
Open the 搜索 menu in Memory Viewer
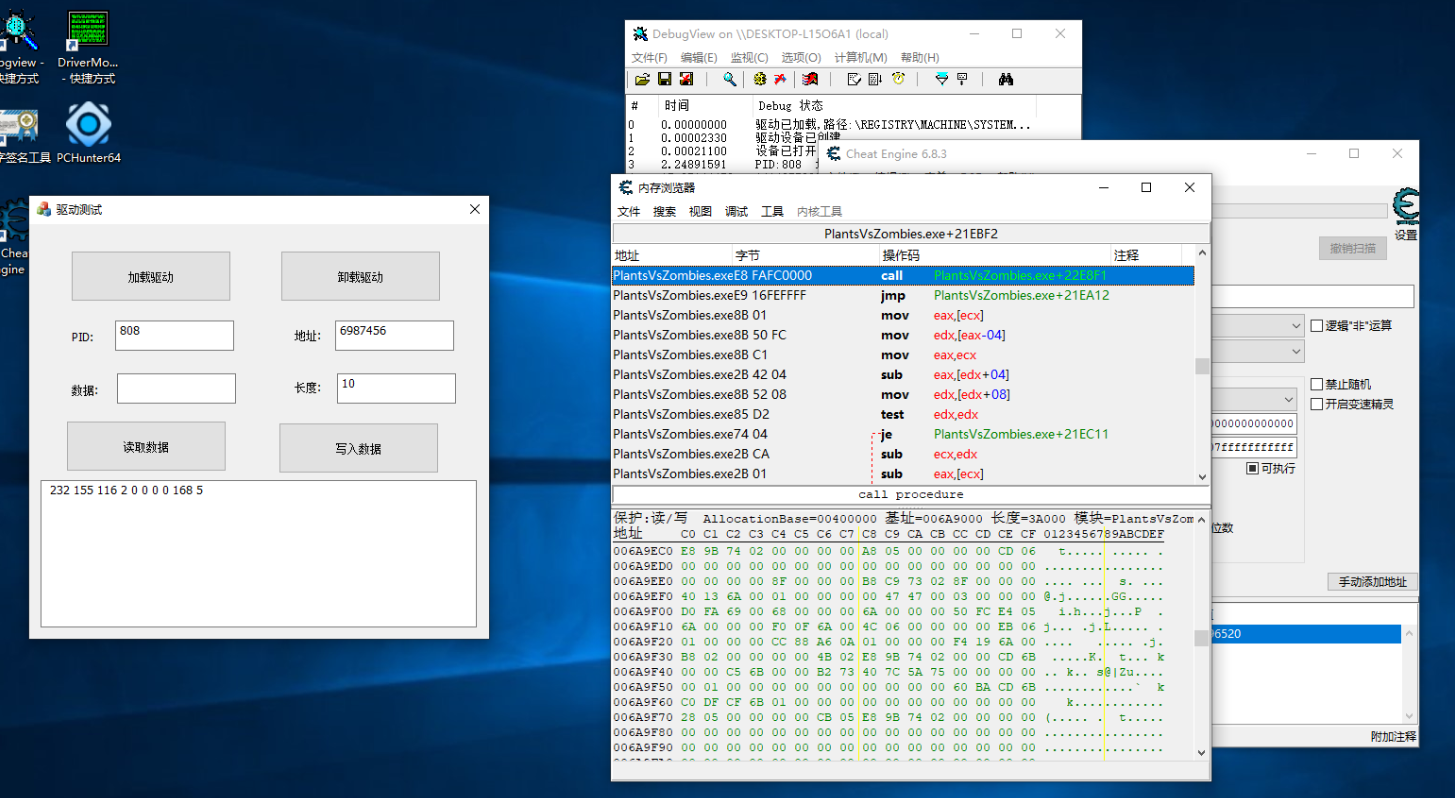664,211
